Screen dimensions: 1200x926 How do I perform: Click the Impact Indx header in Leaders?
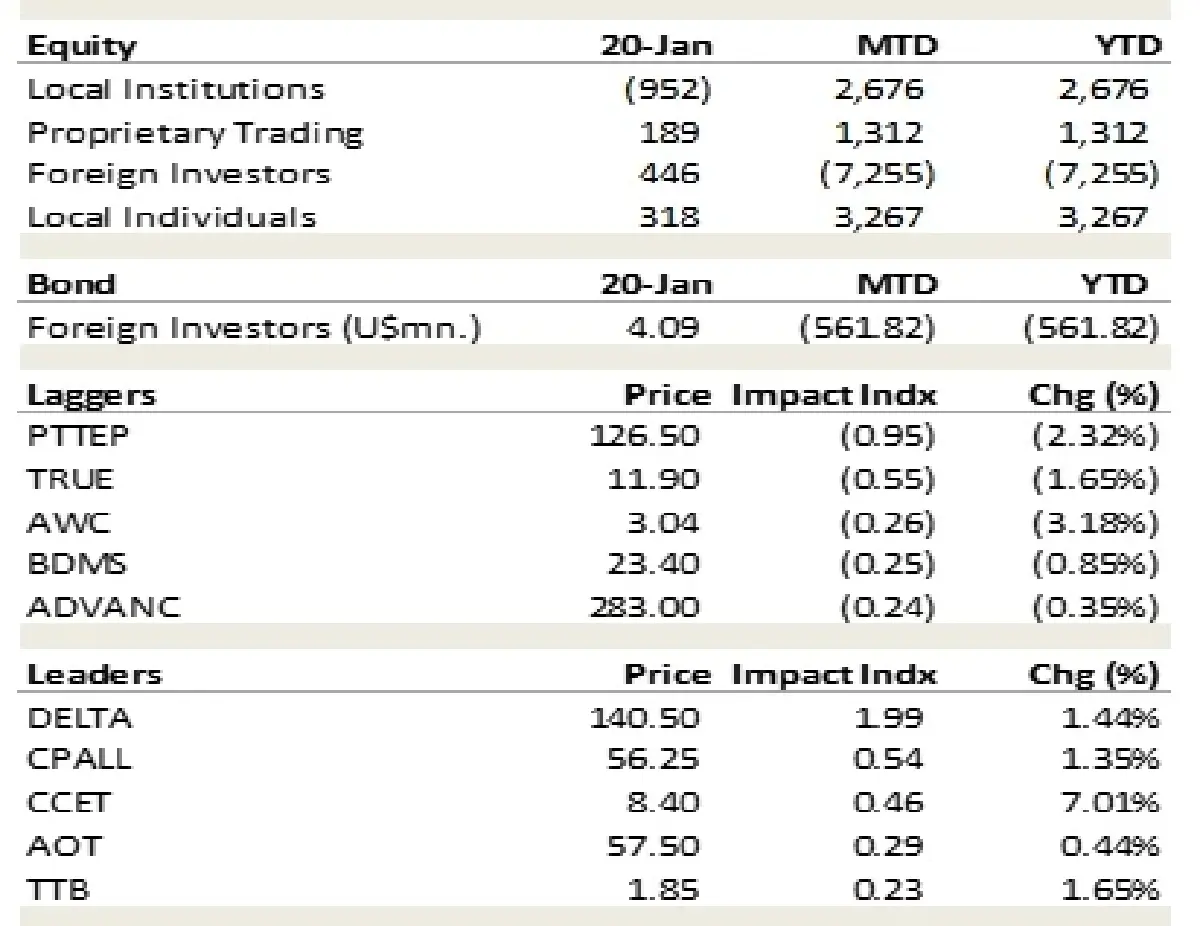(x=834, y=674)
